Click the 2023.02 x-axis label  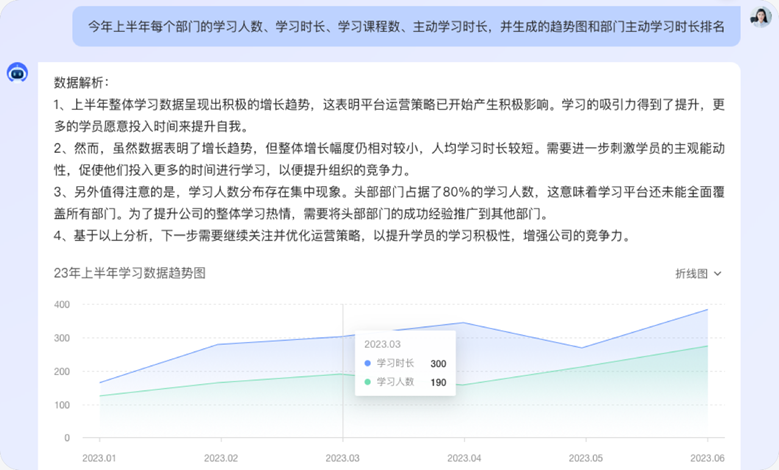pyautogui.click(x=221, y=456)
